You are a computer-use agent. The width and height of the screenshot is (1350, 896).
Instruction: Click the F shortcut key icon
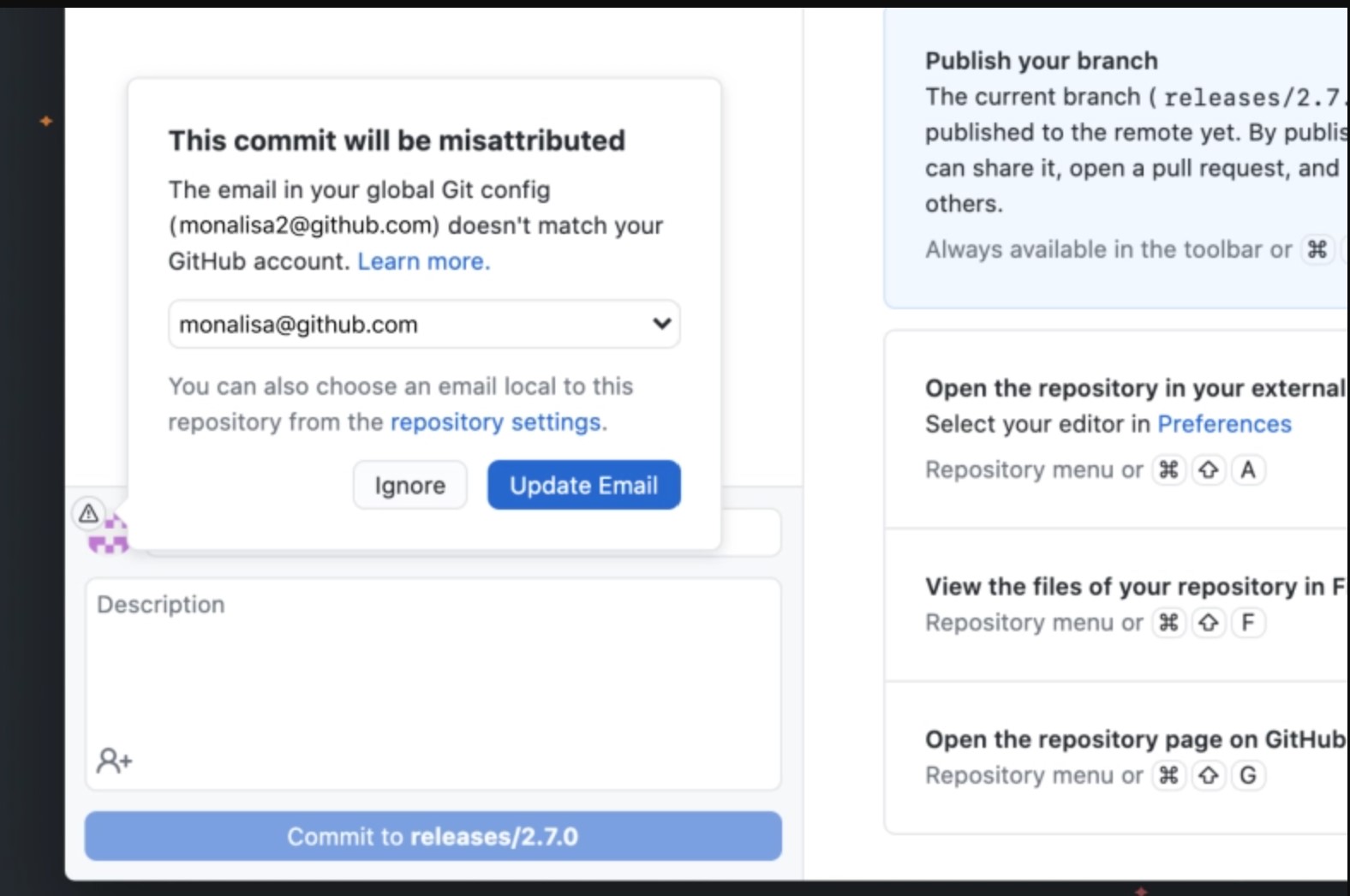pyautogui.click(x=1248, y=623)
